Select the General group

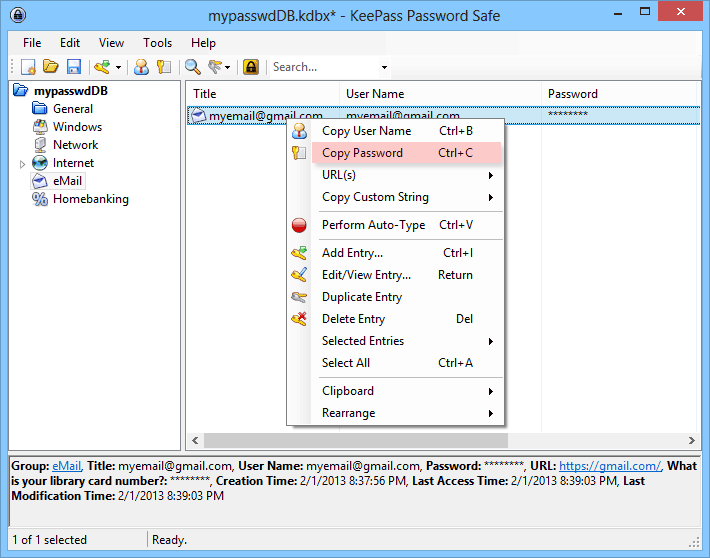coord(73,109)
